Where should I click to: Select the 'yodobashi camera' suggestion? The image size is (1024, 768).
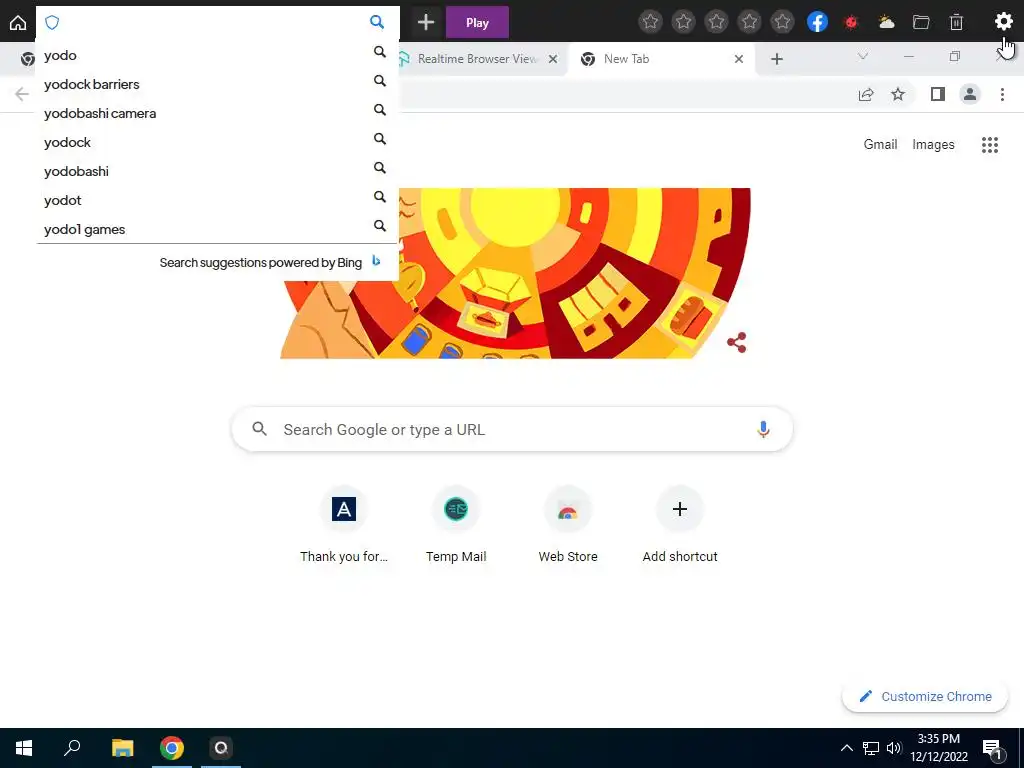217,114
